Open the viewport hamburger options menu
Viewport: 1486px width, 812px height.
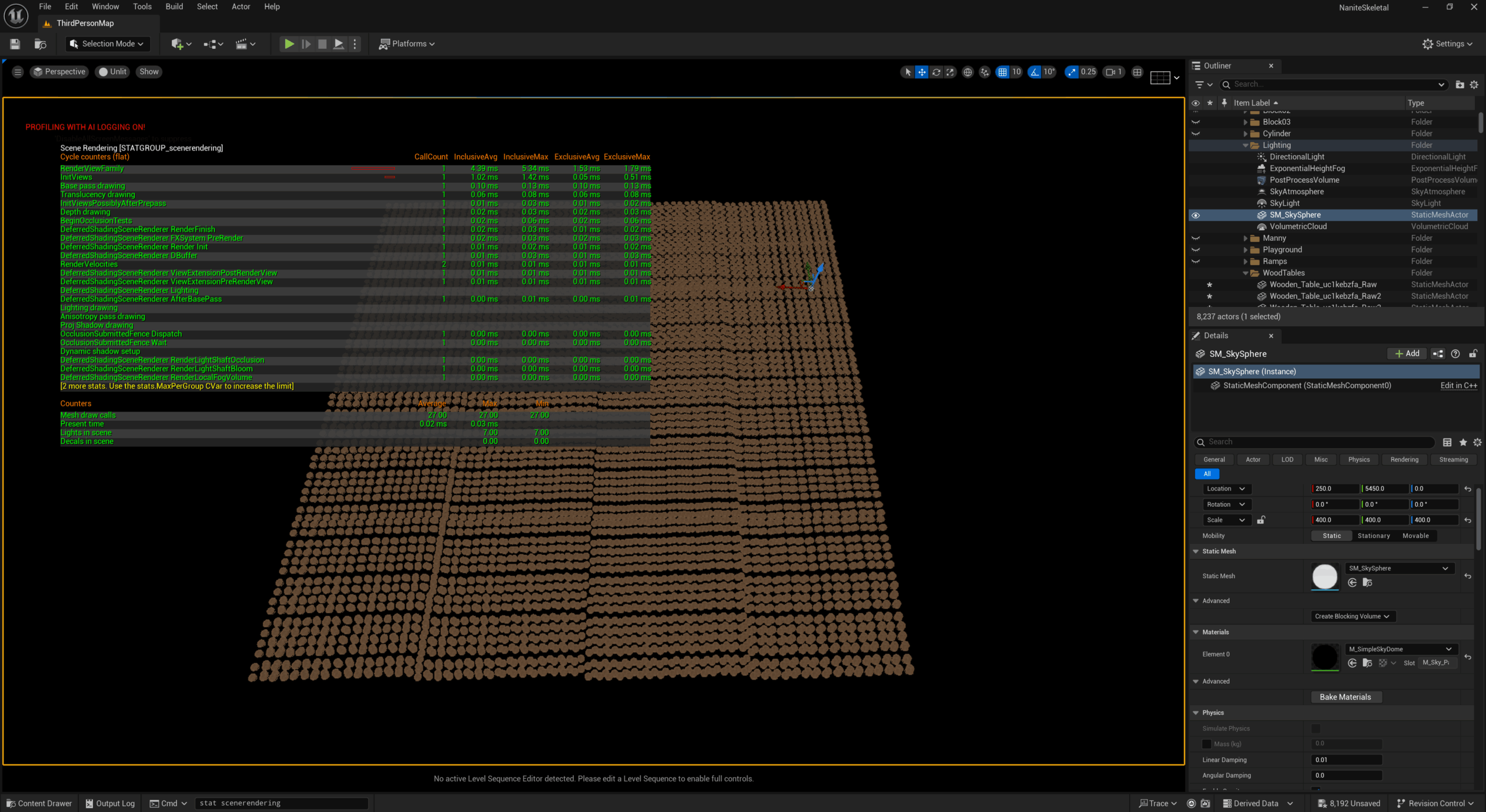(17, 72)
